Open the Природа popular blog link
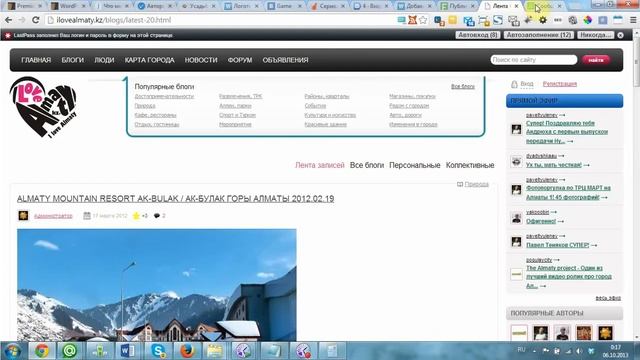Viewport: 640px width, 360px height. coord(145,106)
